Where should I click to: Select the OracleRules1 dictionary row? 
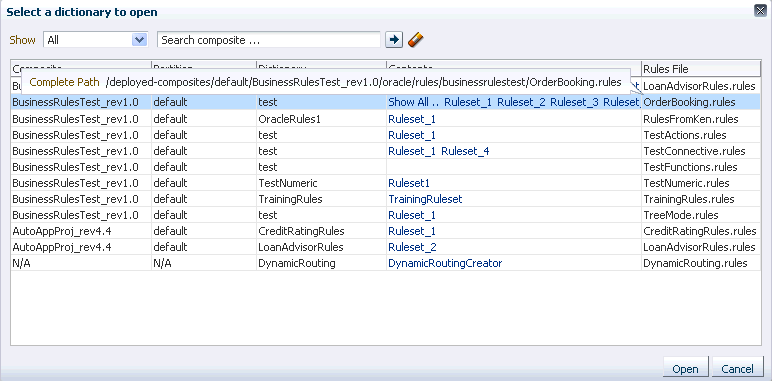pos(386,119)
